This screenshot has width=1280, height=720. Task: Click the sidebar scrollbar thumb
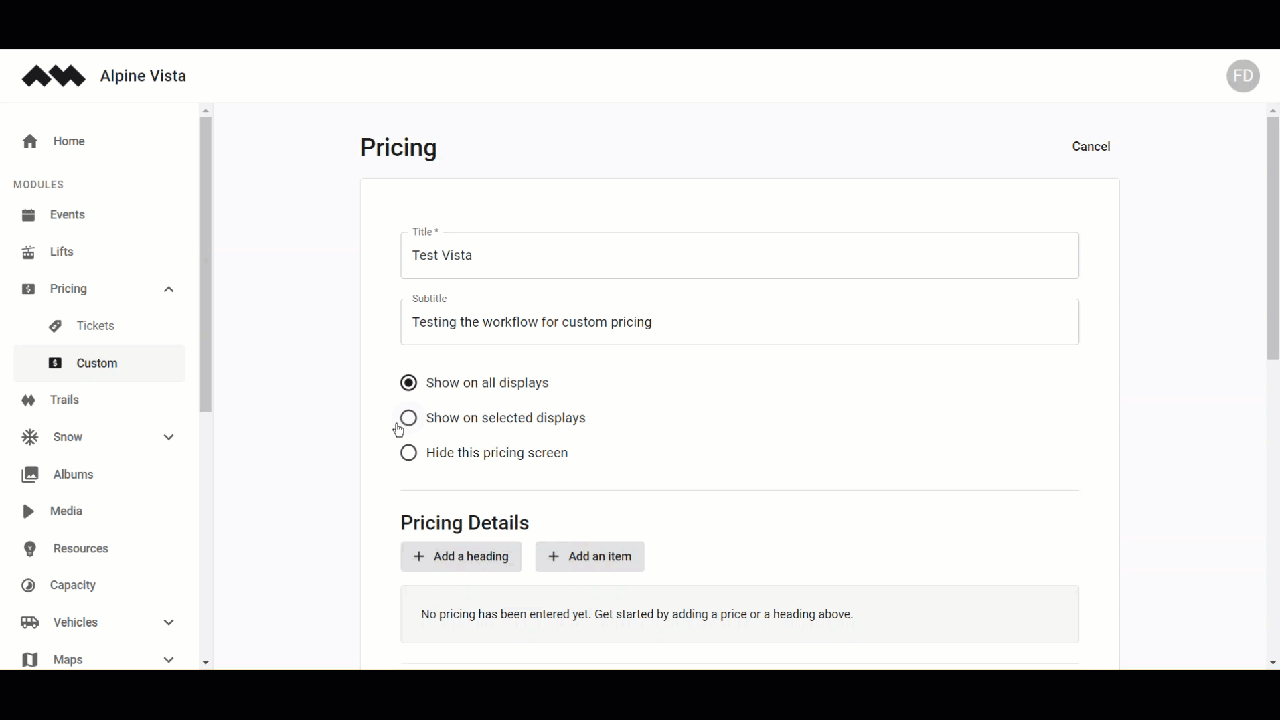pos(206,265)
